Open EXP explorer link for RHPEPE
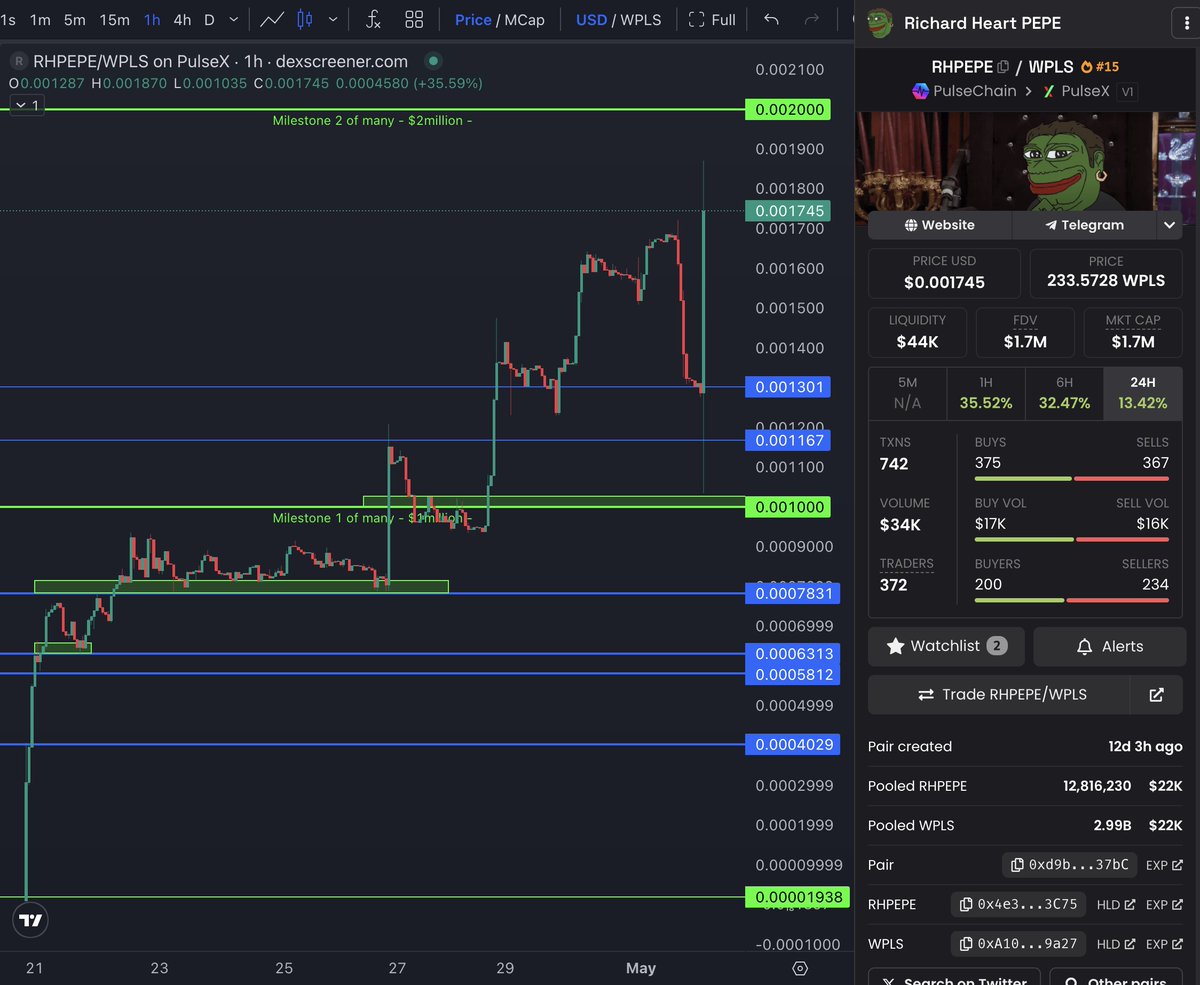Screen dimensions: 1200x985 click(1164, 904)
